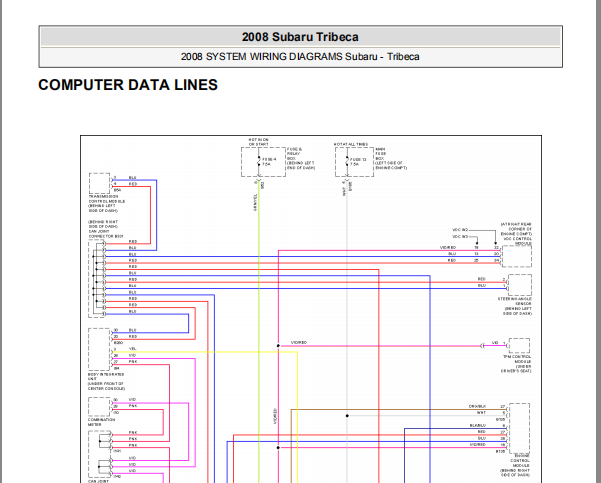
Task: Click the CAN Joint Connector B301 label
Action: pos(105,229)
